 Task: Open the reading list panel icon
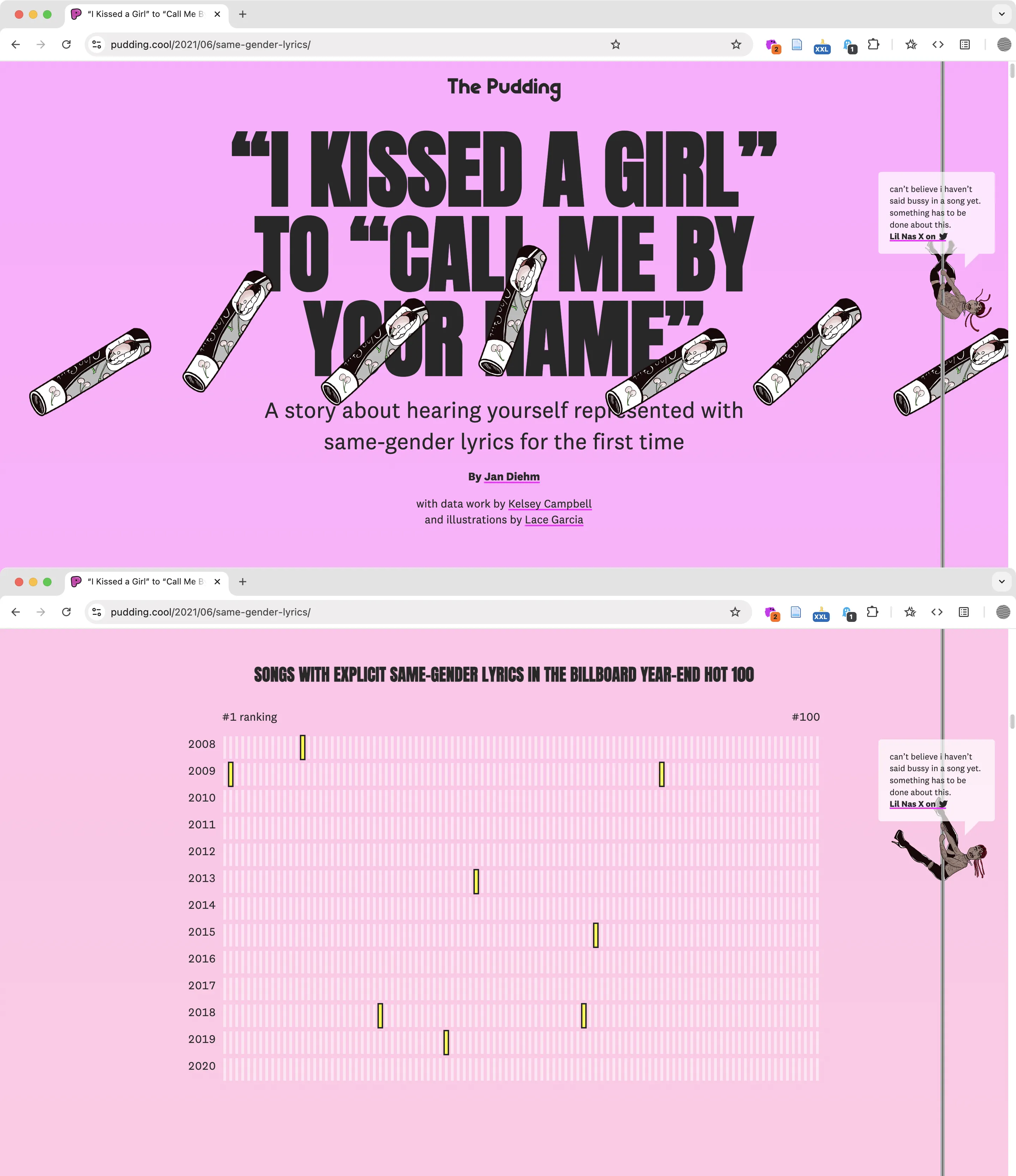coord(964,44)
